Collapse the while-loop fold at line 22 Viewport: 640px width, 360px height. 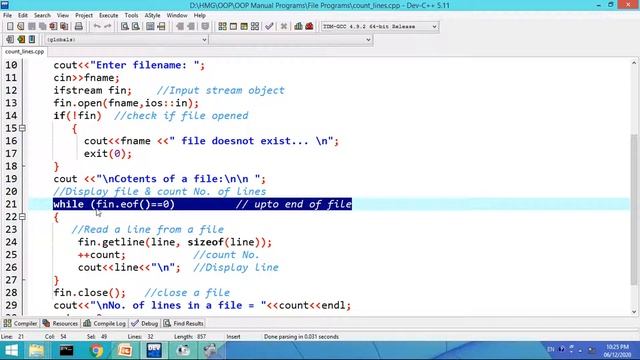pos(22,216)
